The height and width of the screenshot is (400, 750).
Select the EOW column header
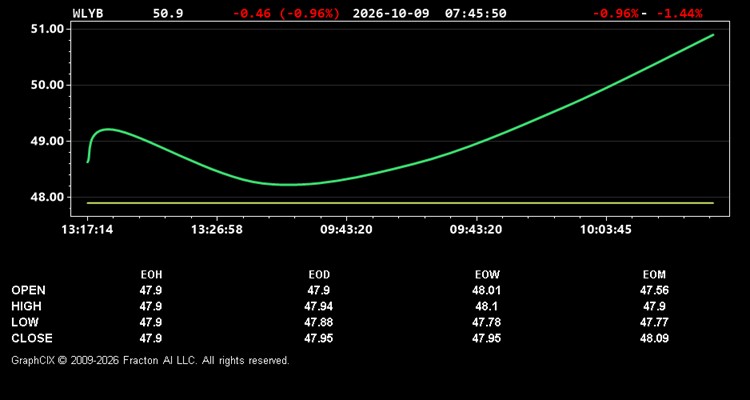coord(487,275)
